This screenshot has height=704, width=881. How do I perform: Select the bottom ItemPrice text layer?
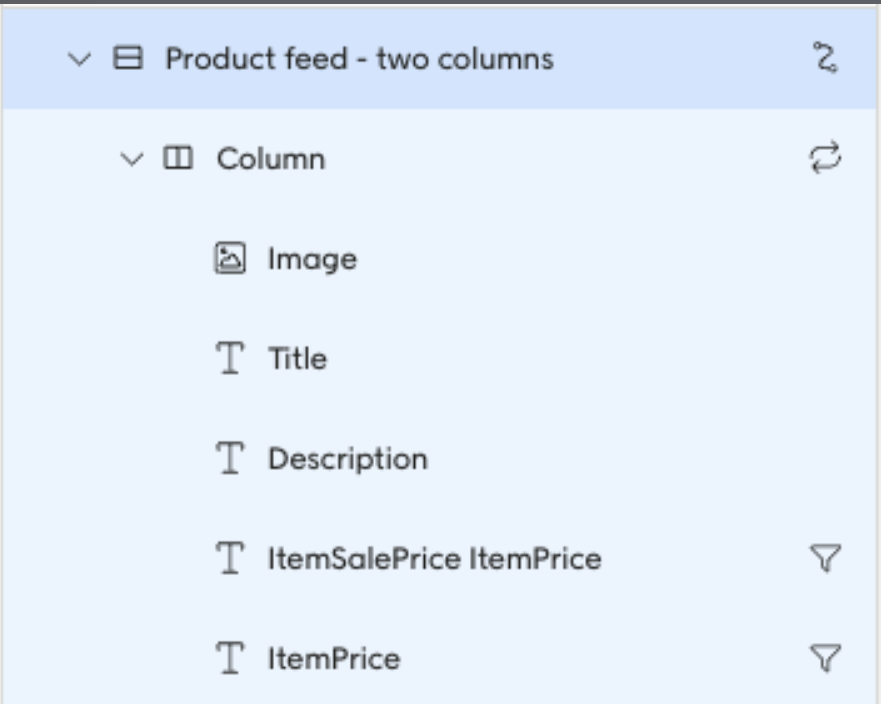(333, 658)
